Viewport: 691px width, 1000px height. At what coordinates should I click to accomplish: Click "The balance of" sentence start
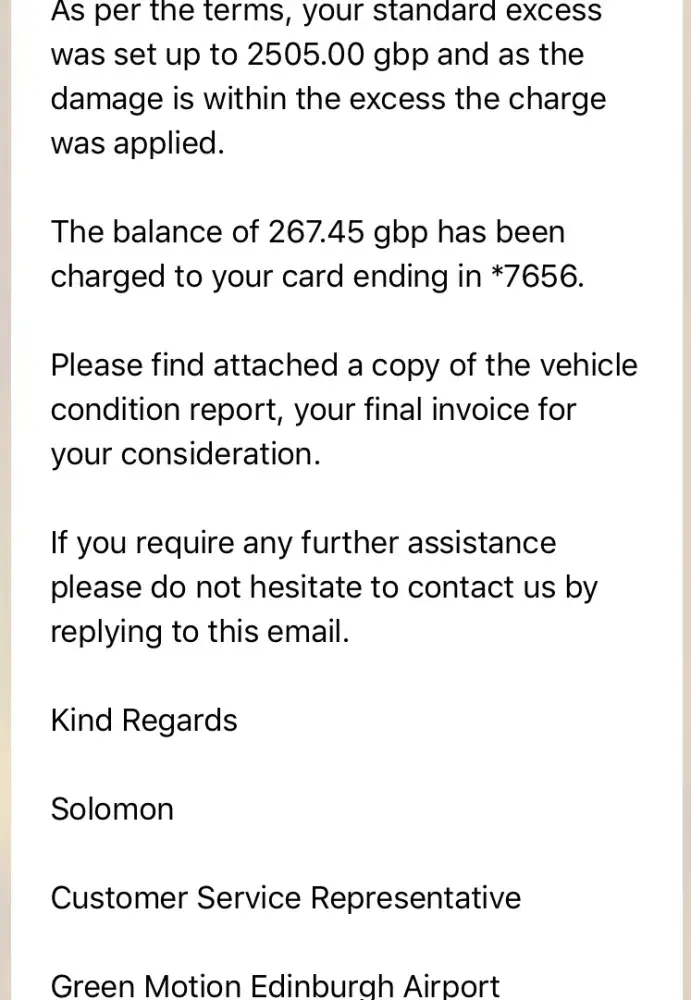[x=155, y=232]
